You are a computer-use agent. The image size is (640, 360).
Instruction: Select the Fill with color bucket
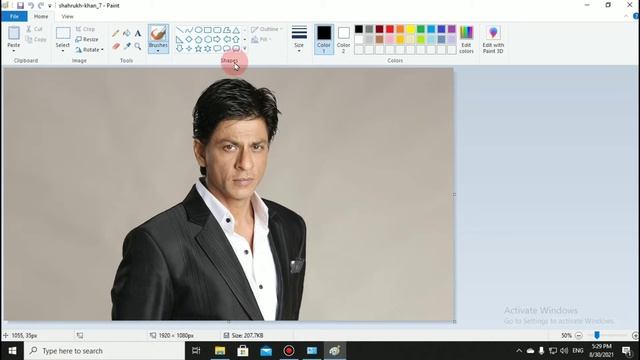coord(127,33)
